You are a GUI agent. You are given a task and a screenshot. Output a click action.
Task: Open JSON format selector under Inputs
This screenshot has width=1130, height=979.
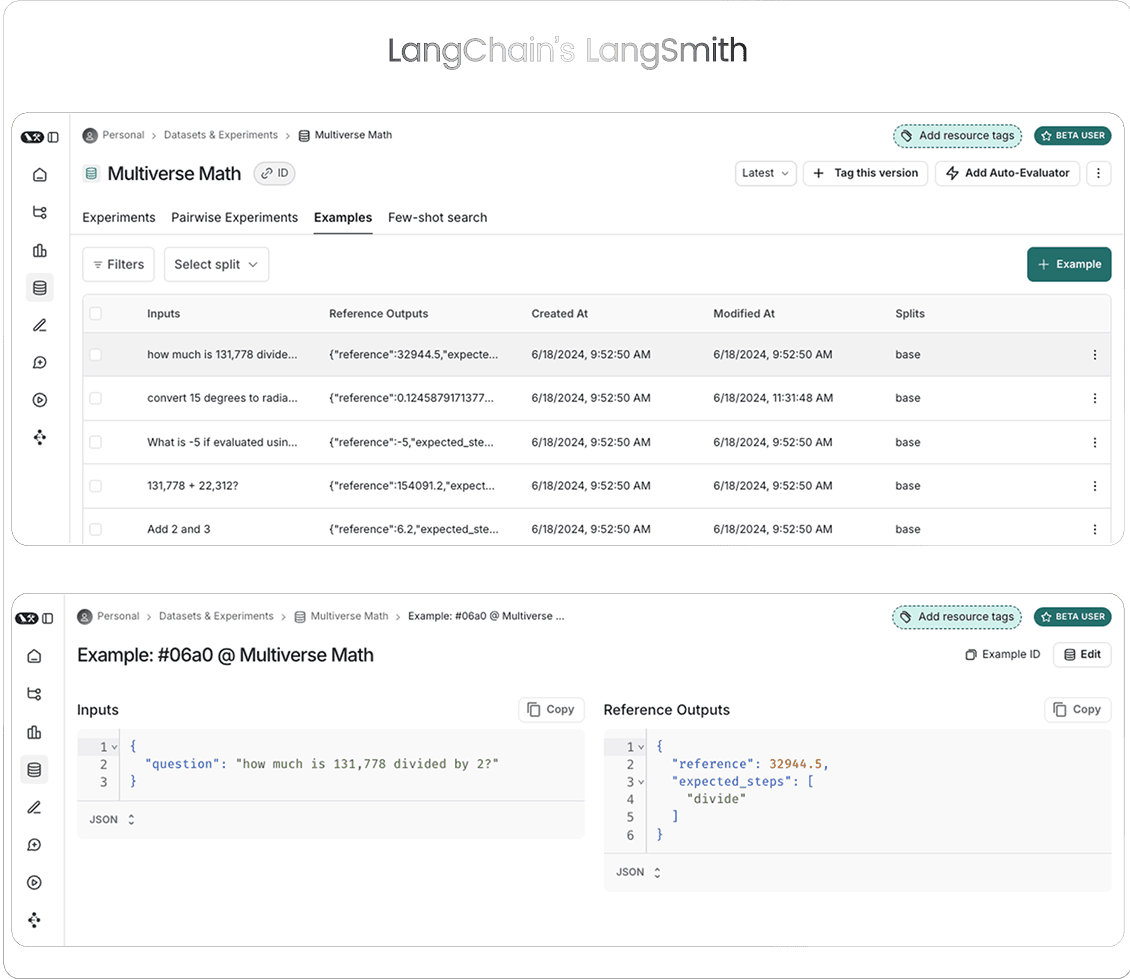coord(112,820)
